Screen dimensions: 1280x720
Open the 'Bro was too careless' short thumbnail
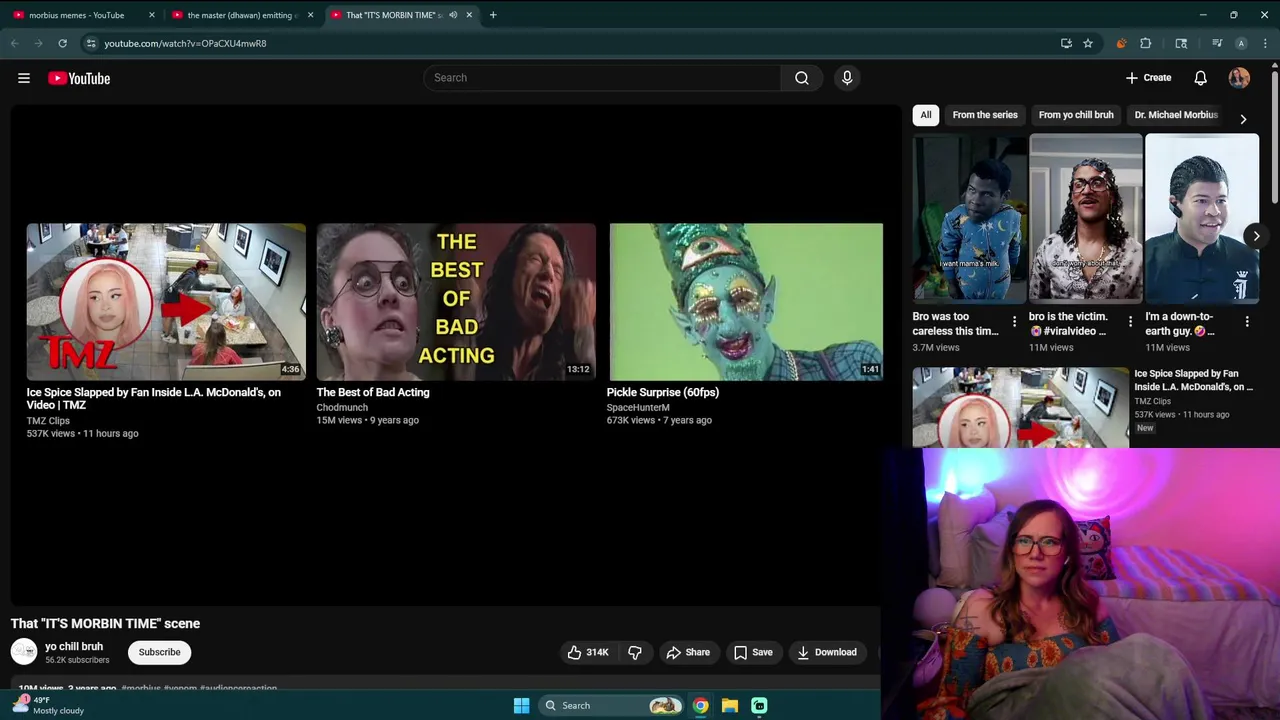click(x=970, y=218)
